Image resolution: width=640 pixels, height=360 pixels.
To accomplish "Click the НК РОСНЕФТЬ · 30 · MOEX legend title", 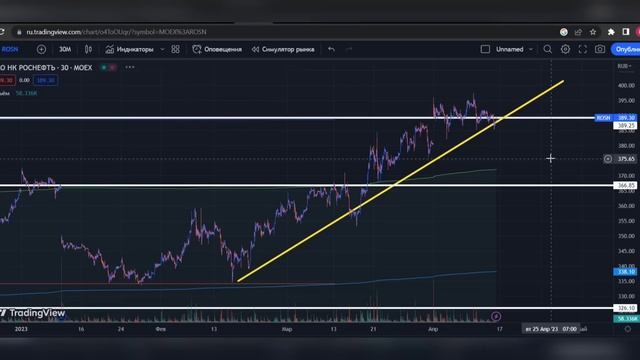I will pyautogui.click(x=46, y=67).
